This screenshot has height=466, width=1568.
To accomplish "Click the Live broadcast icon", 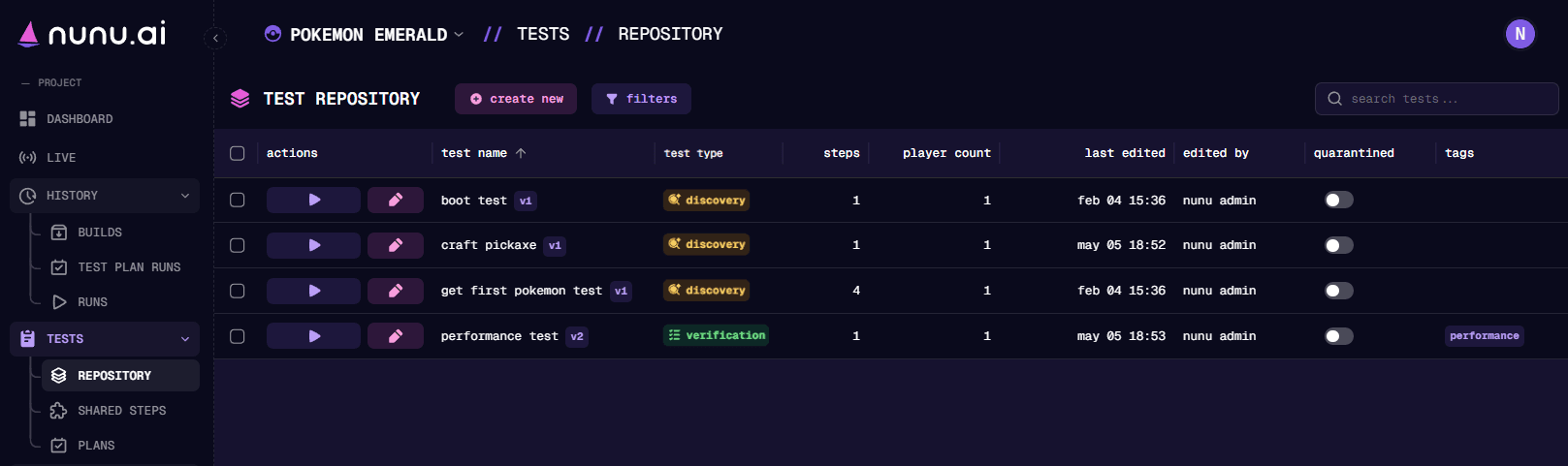I will 27,157.
